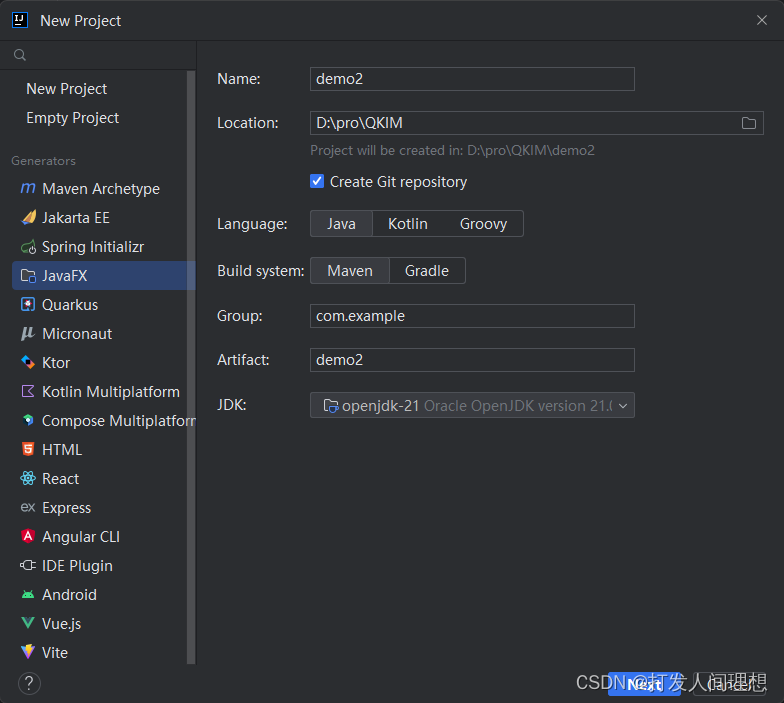The width and height of the screenshot is (784, 703).
Task: Open help with question mark button
Action: tap(30, 684)
